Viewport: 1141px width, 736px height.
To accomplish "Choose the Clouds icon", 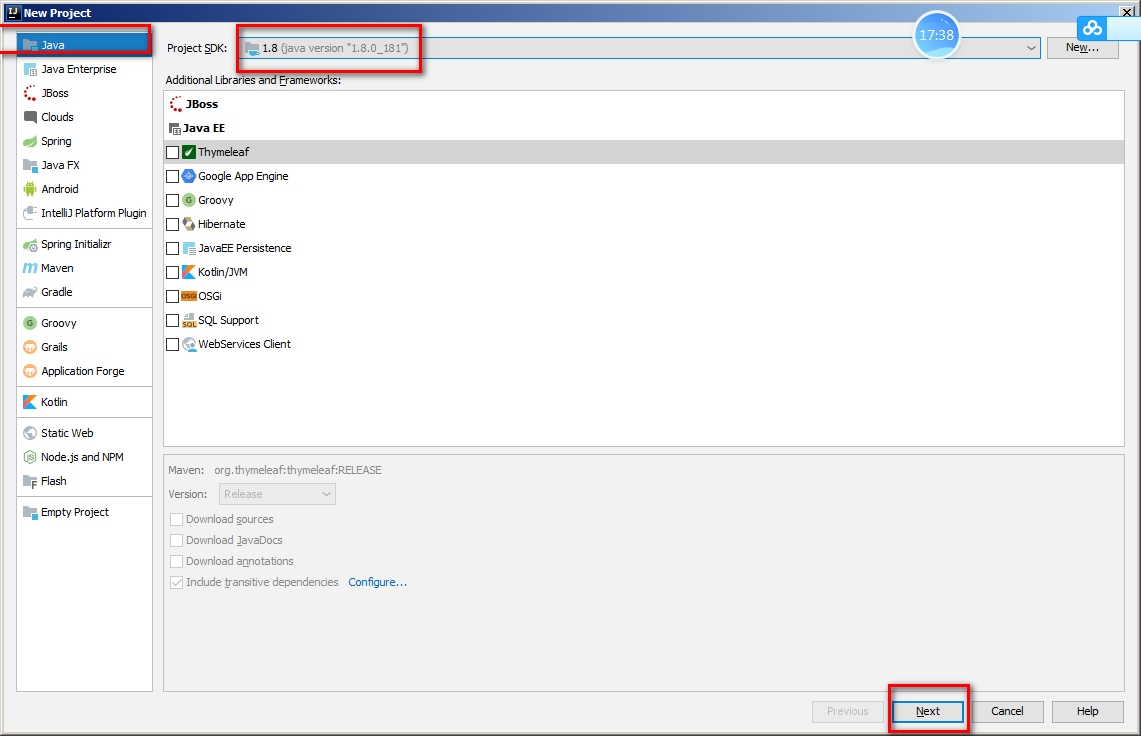I will (30, 117).
